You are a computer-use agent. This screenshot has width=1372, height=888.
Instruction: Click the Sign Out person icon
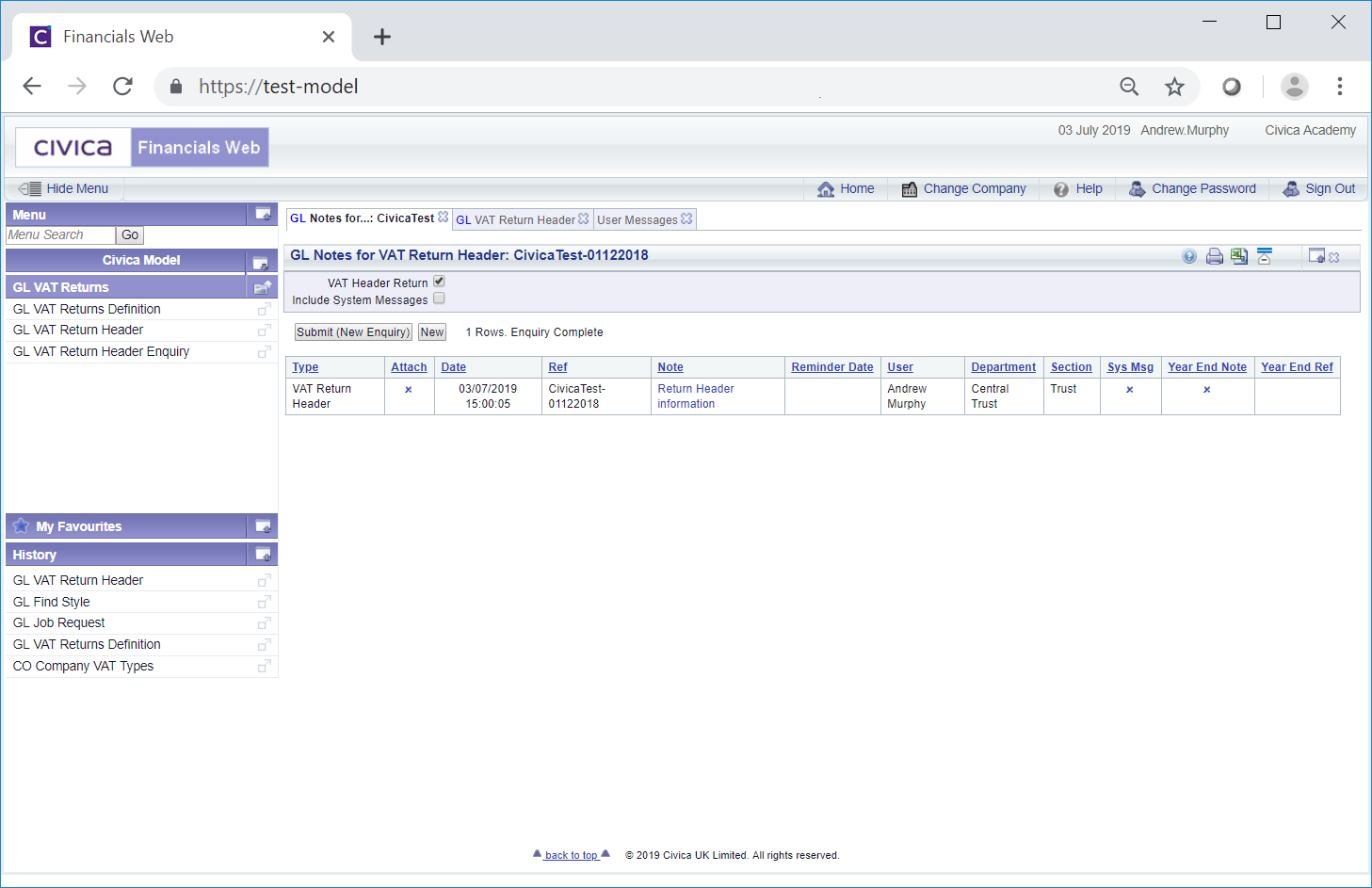1291,189
